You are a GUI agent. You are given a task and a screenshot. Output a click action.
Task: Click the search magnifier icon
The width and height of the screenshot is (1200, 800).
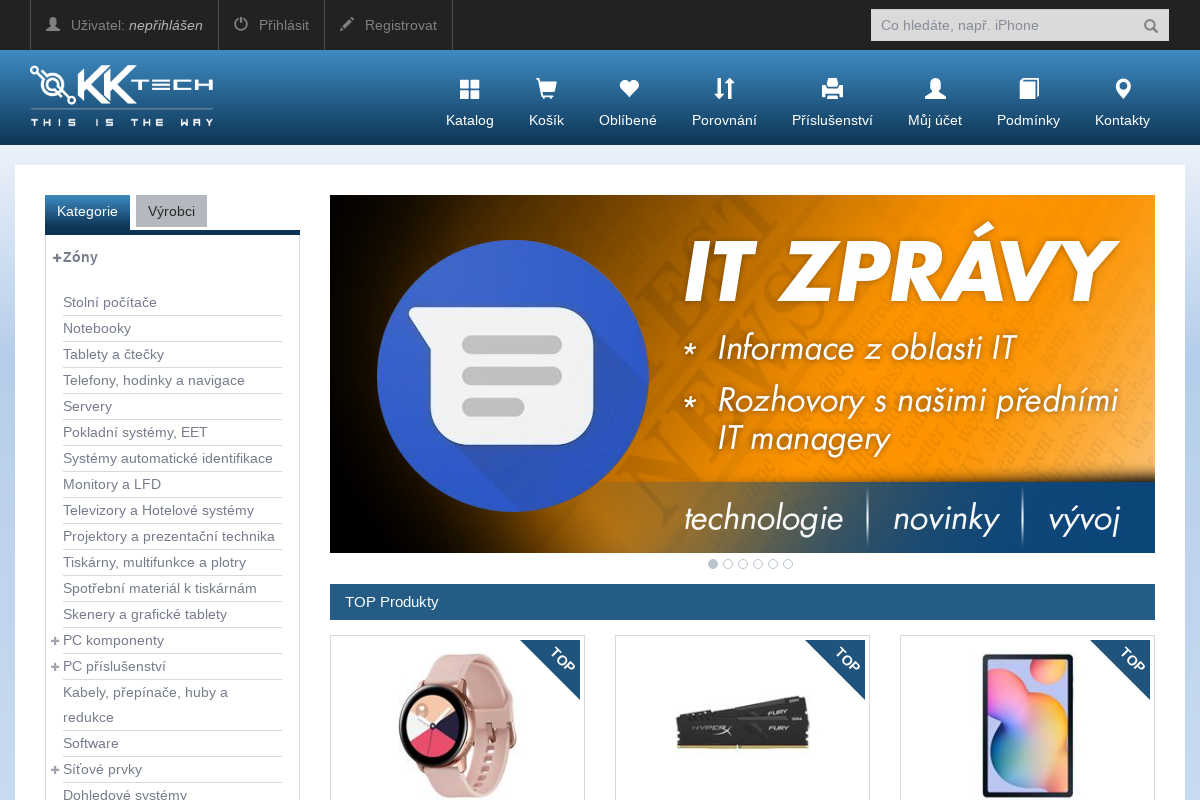click(1151, 26)
